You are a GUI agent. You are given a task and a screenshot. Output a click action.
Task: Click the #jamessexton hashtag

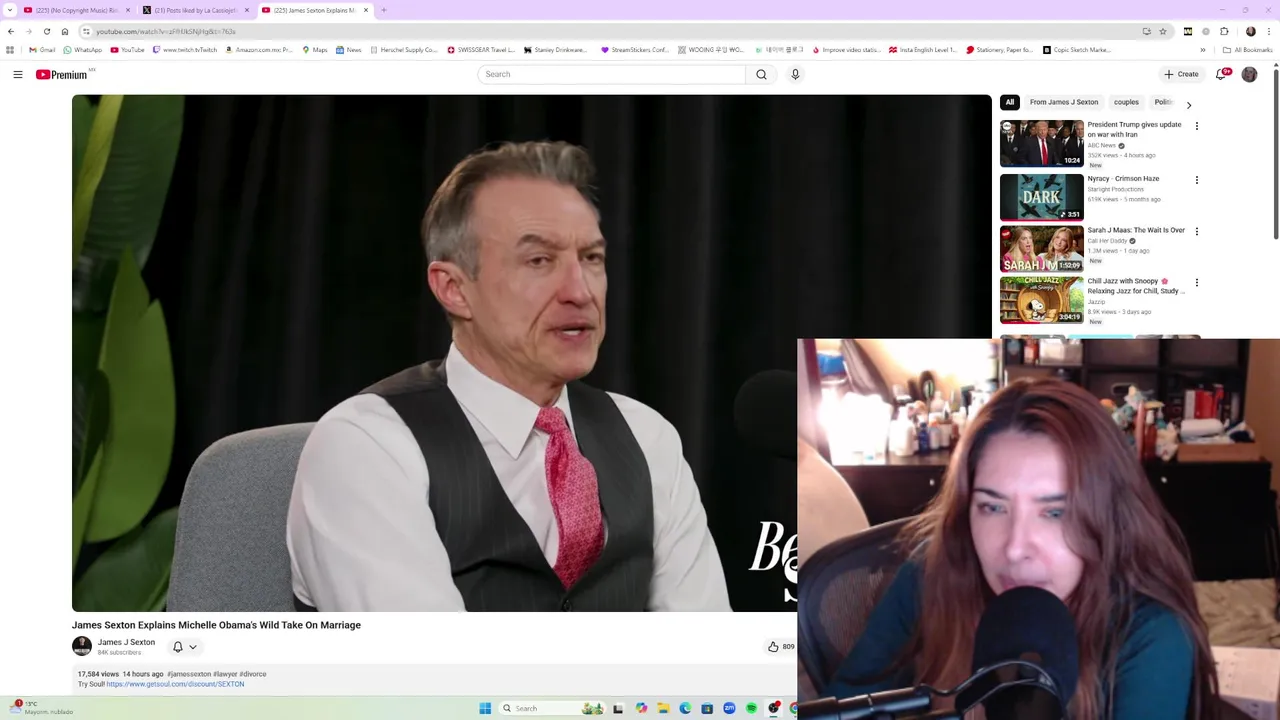point(189,674)
